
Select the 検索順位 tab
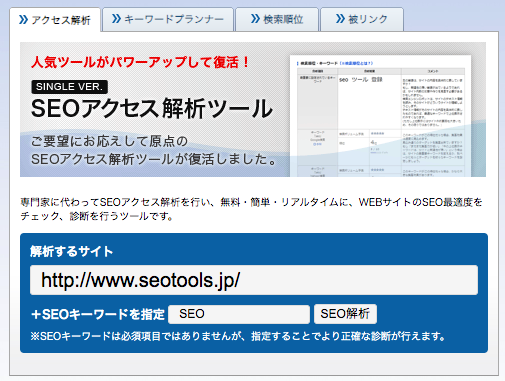point(277,19)
